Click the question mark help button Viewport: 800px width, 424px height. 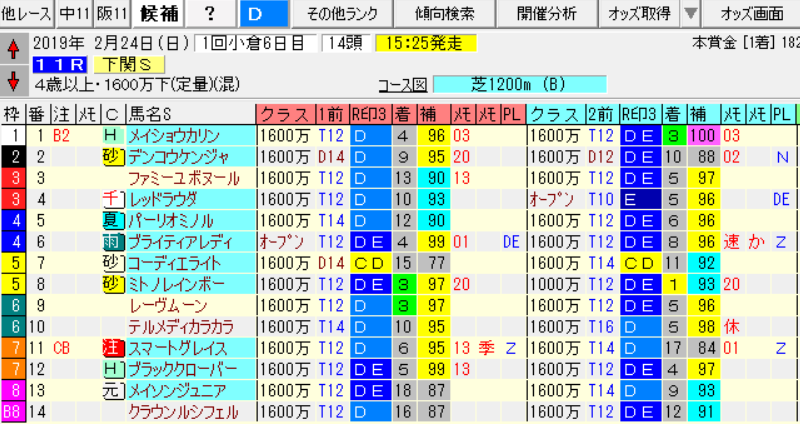pyautogui.click(x=210, y=14)
